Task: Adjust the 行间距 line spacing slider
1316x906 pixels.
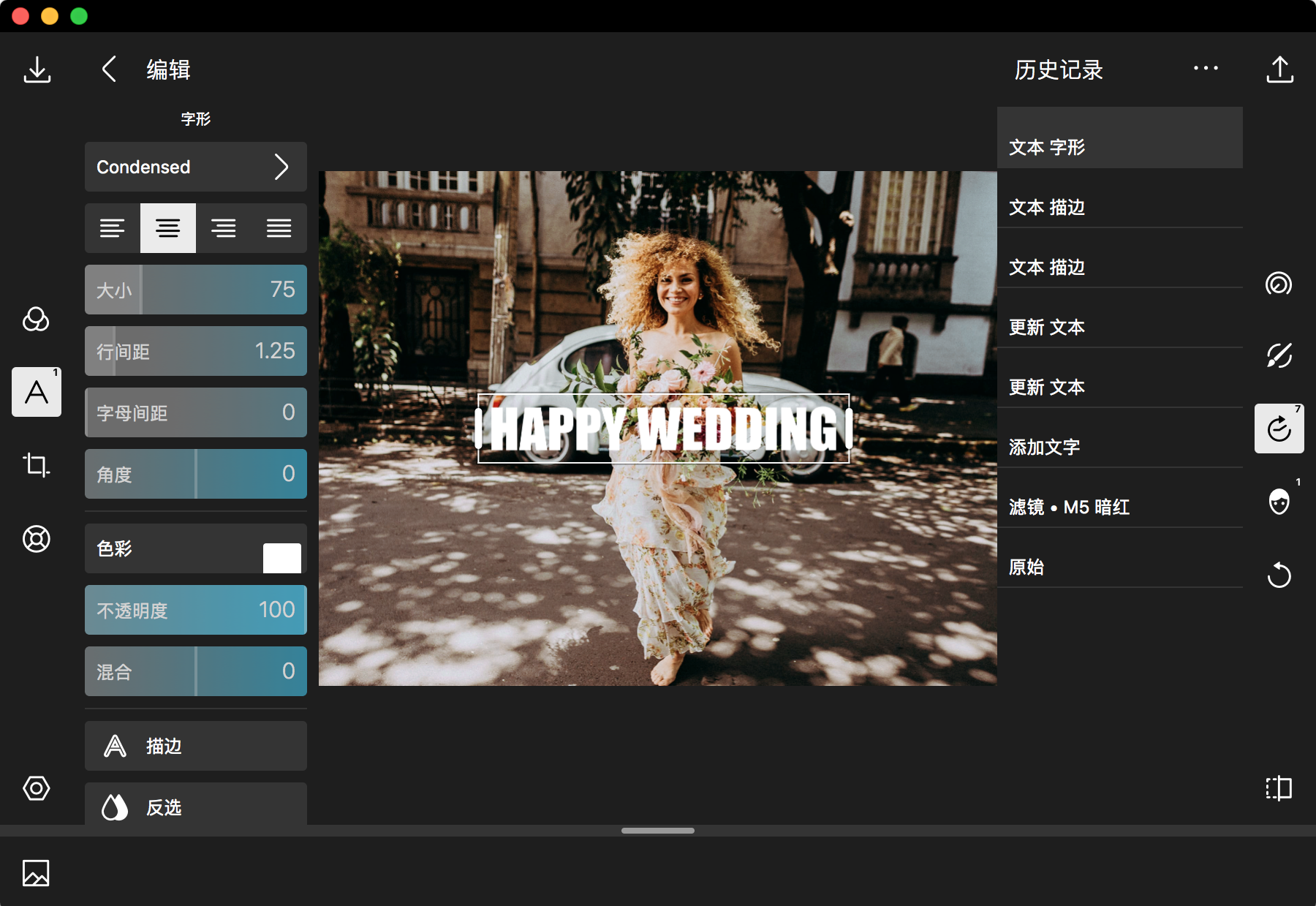Action: [x=196, y=351]
